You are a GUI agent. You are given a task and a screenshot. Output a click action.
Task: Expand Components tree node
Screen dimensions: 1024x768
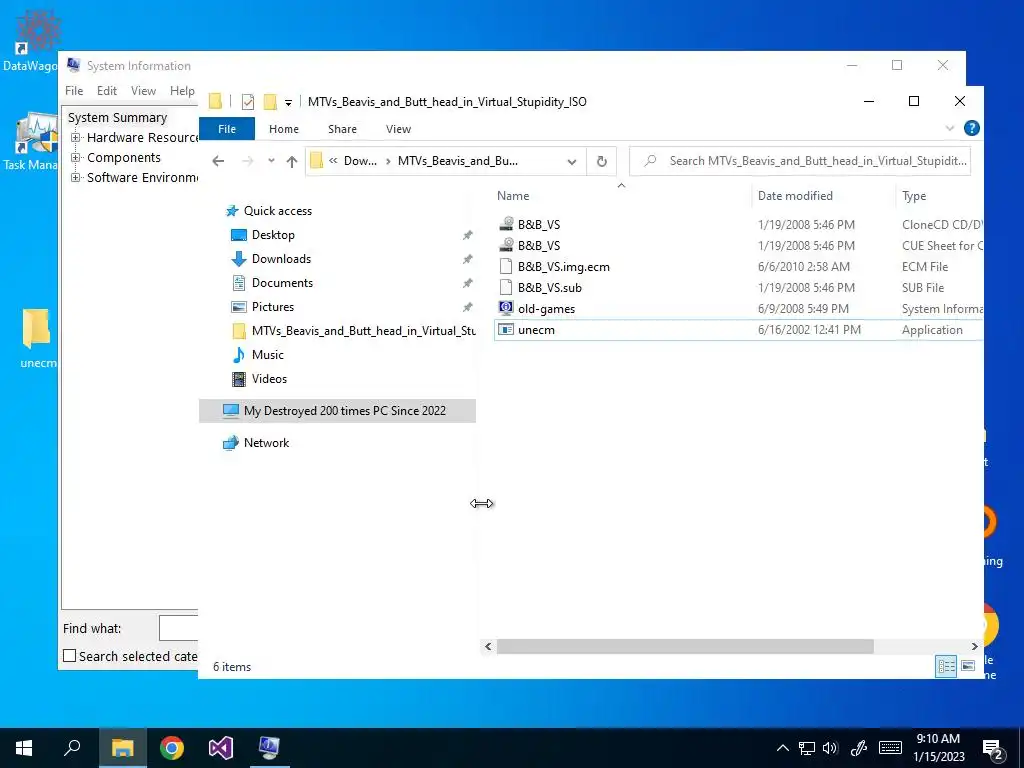coord(76,157)
